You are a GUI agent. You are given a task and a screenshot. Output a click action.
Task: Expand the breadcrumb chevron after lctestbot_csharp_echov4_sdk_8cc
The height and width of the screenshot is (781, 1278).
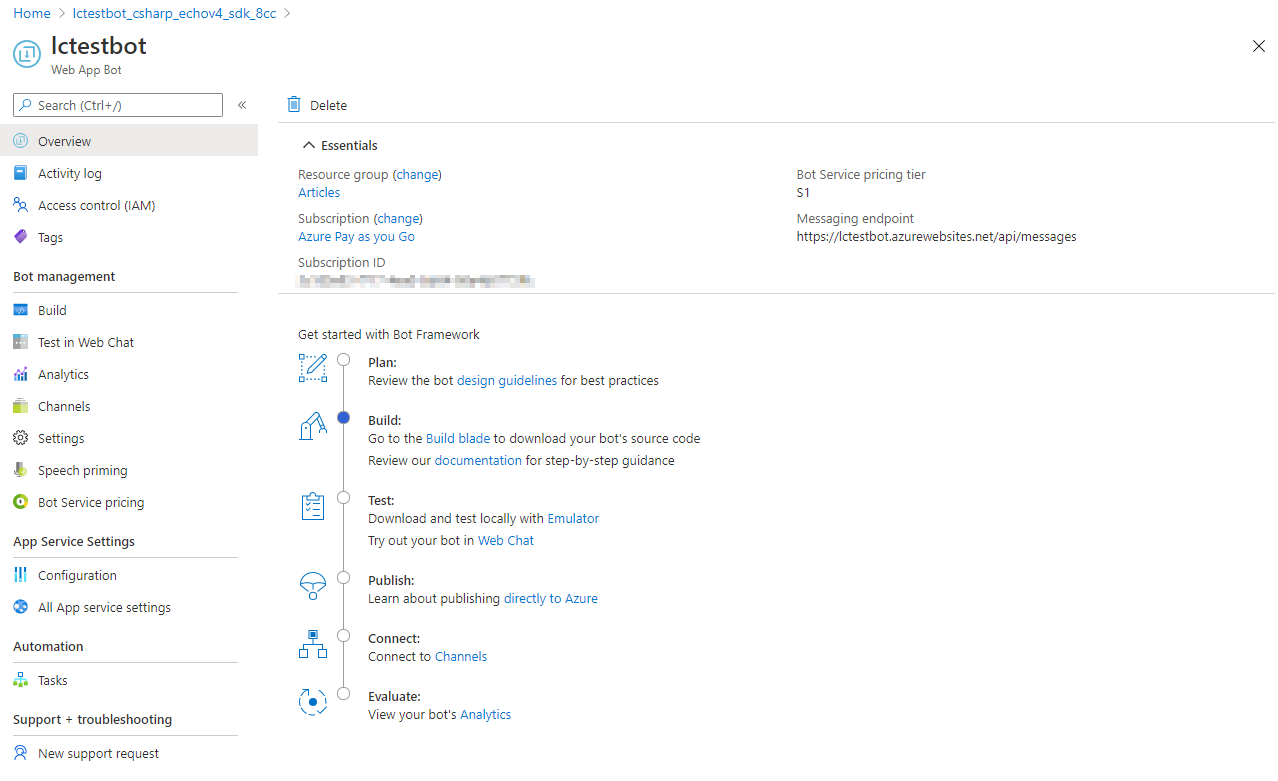tap(286, 13)
